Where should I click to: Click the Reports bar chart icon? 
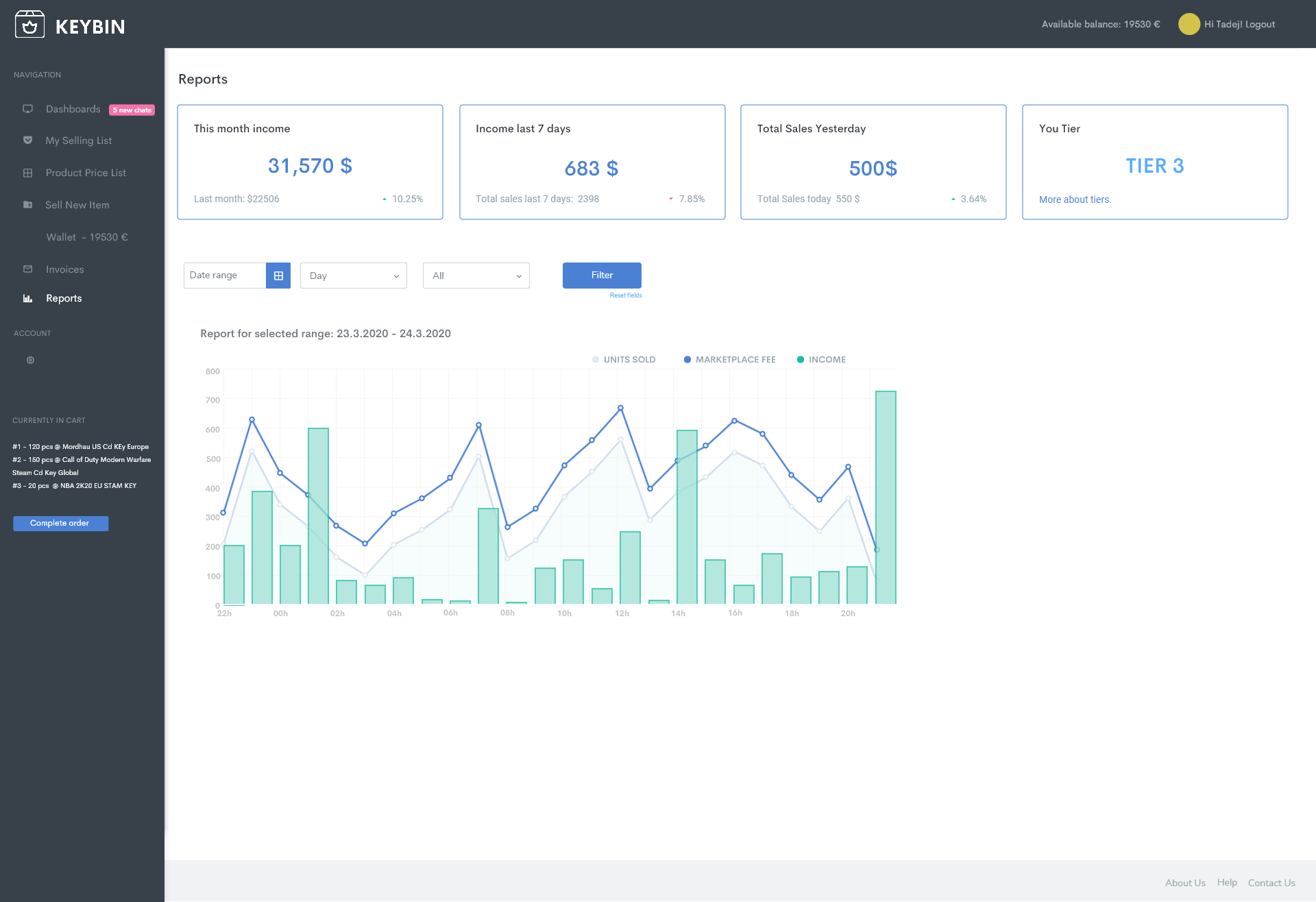(x=28, y=298)
